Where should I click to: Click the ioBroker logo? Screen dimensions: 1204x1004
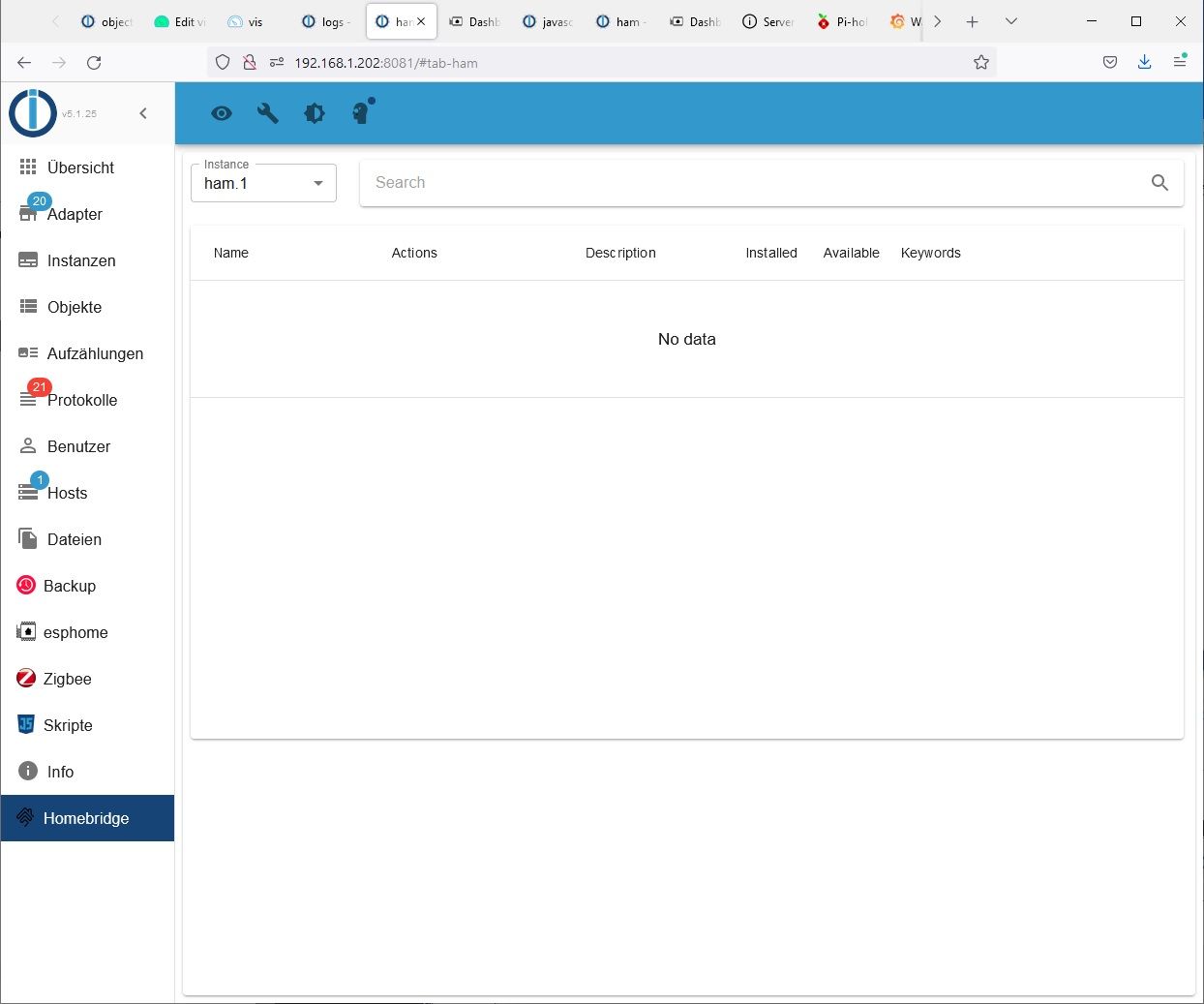point(33,113)
